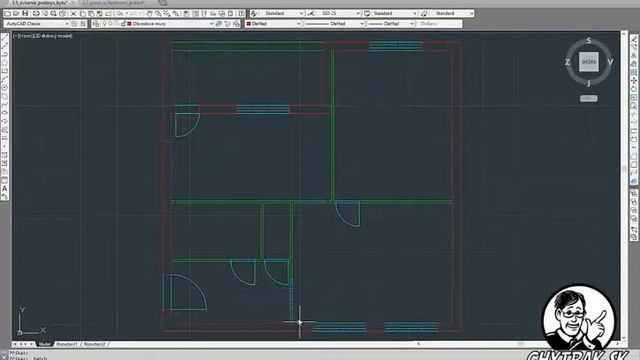Viewport: 640px width, 360px height.
Task: Click the Zoom realtime magnifier icon
Action: pos(158,13)
